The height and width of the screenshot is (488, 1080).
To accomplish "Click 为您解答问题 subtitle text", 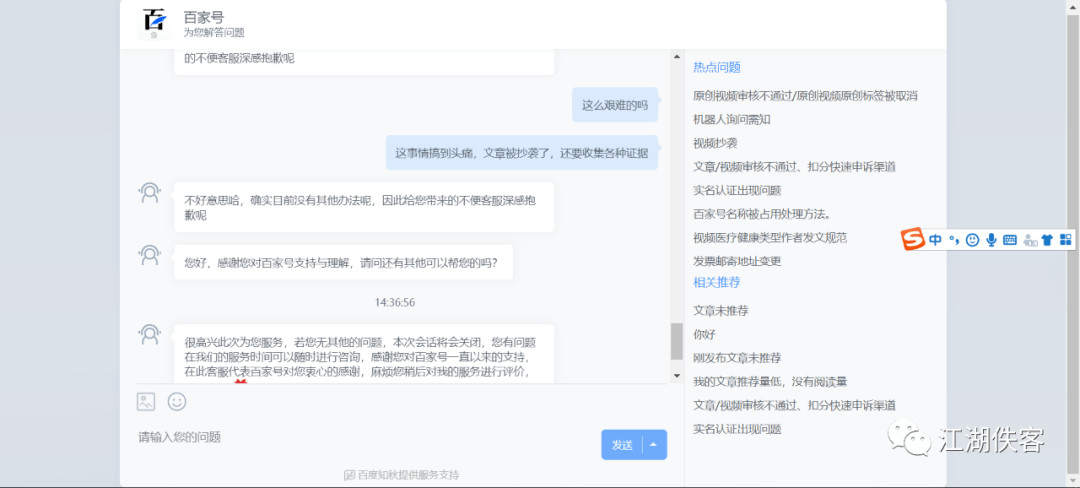I will tap(214, 32).
